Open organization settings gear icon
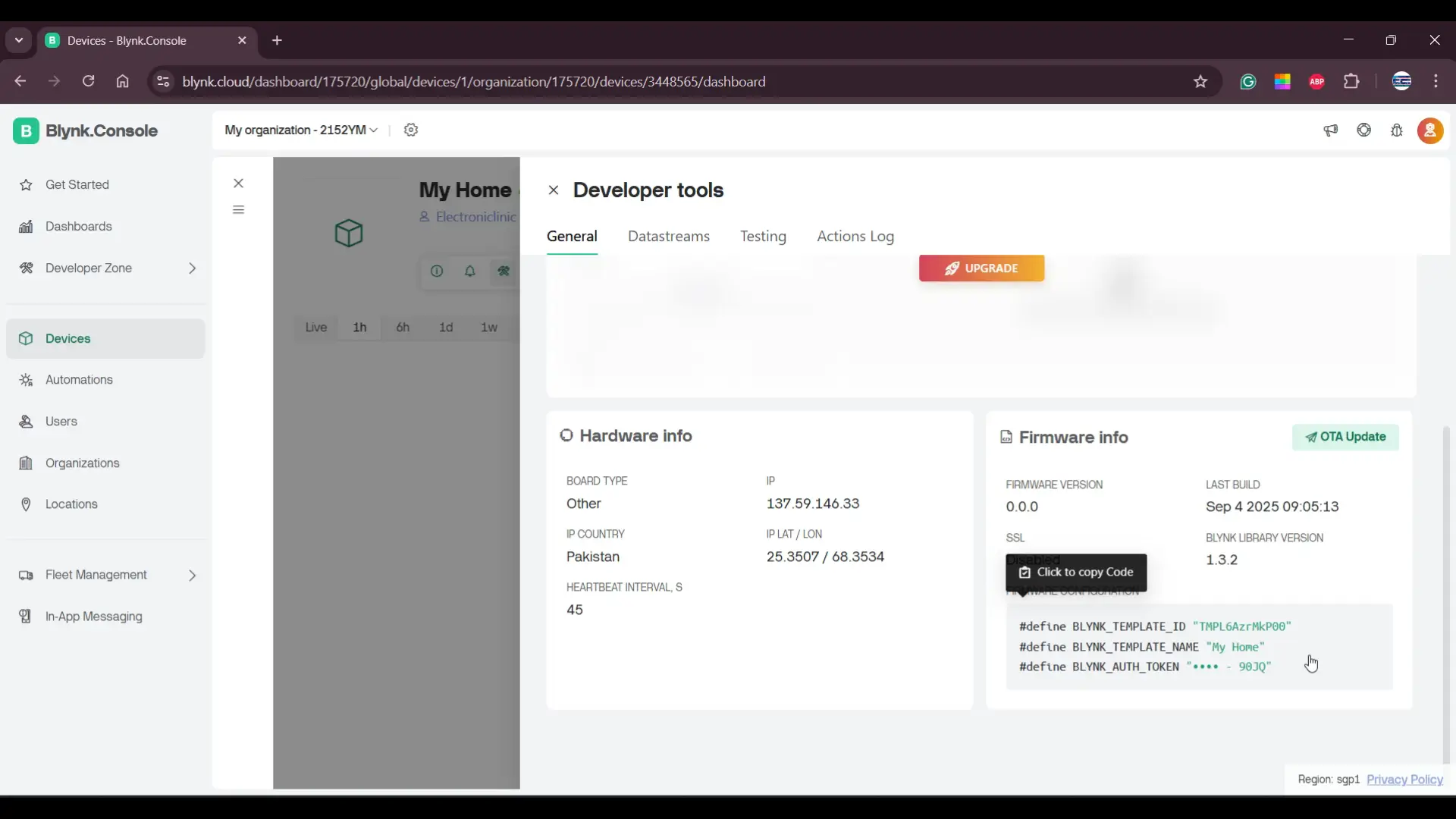 411,130
